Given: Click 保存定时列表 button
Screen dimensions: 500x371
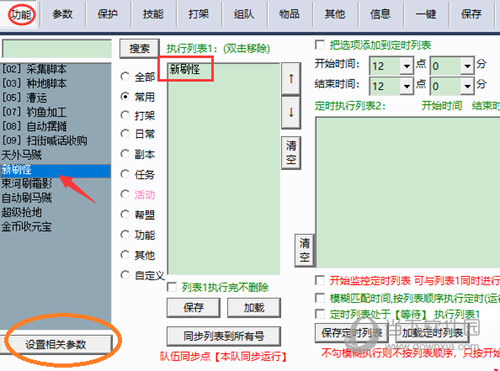Looking at the screenshot, I should [x=352, y=332].
